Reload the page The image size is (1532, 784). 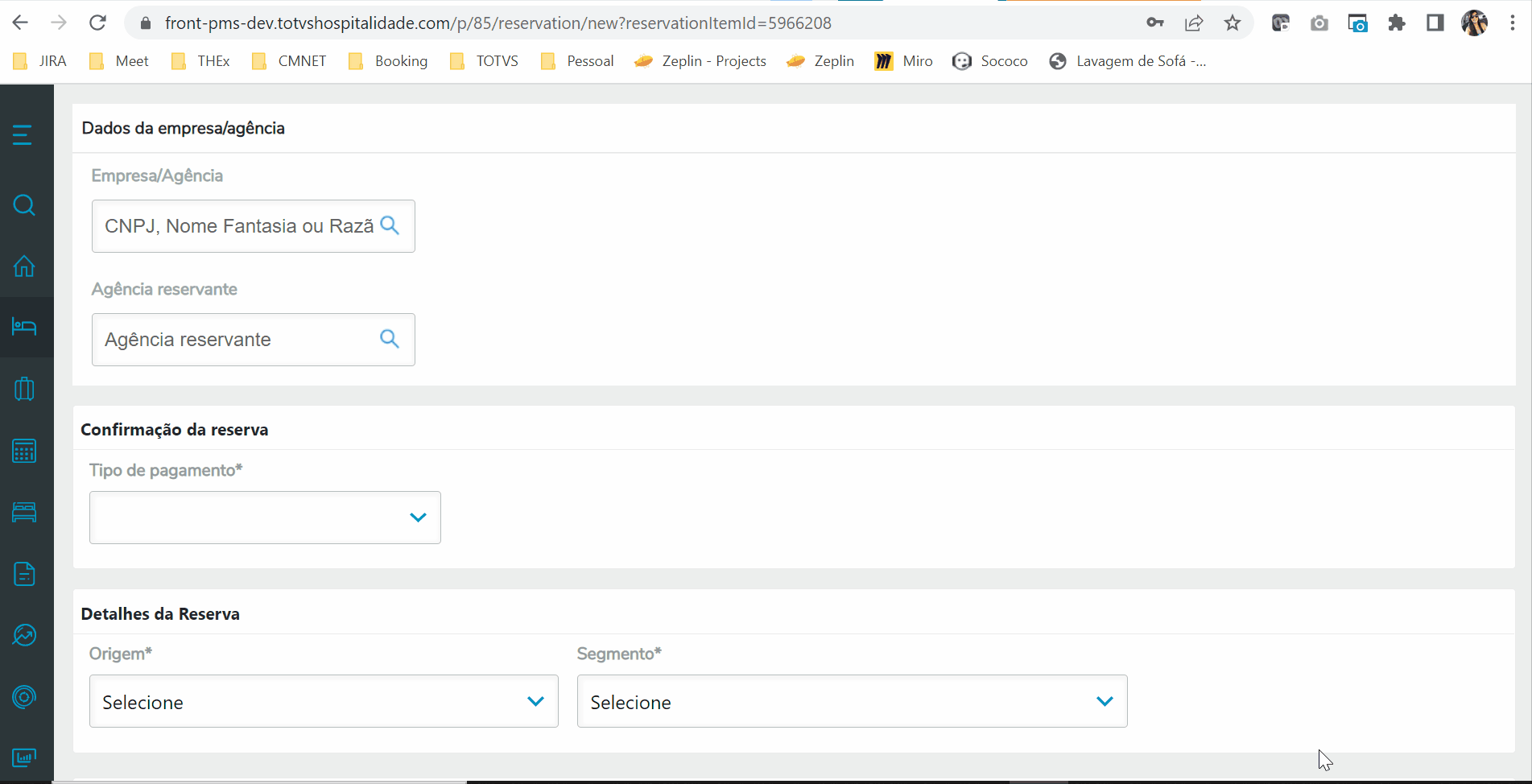pos(97,23)
